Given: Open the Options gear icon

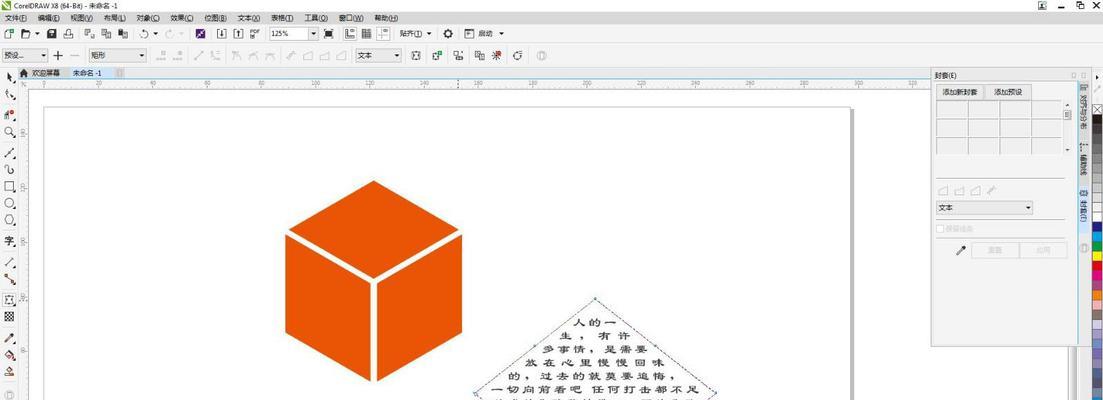Looking at the screenshot, I should click(x=448, y=33).
